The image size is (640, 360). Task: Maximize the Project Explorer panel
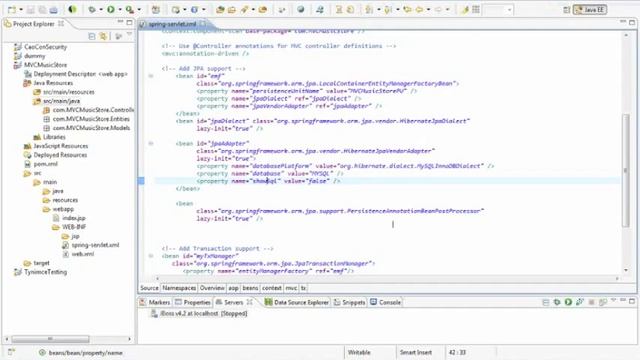click(x=129, y=22)
